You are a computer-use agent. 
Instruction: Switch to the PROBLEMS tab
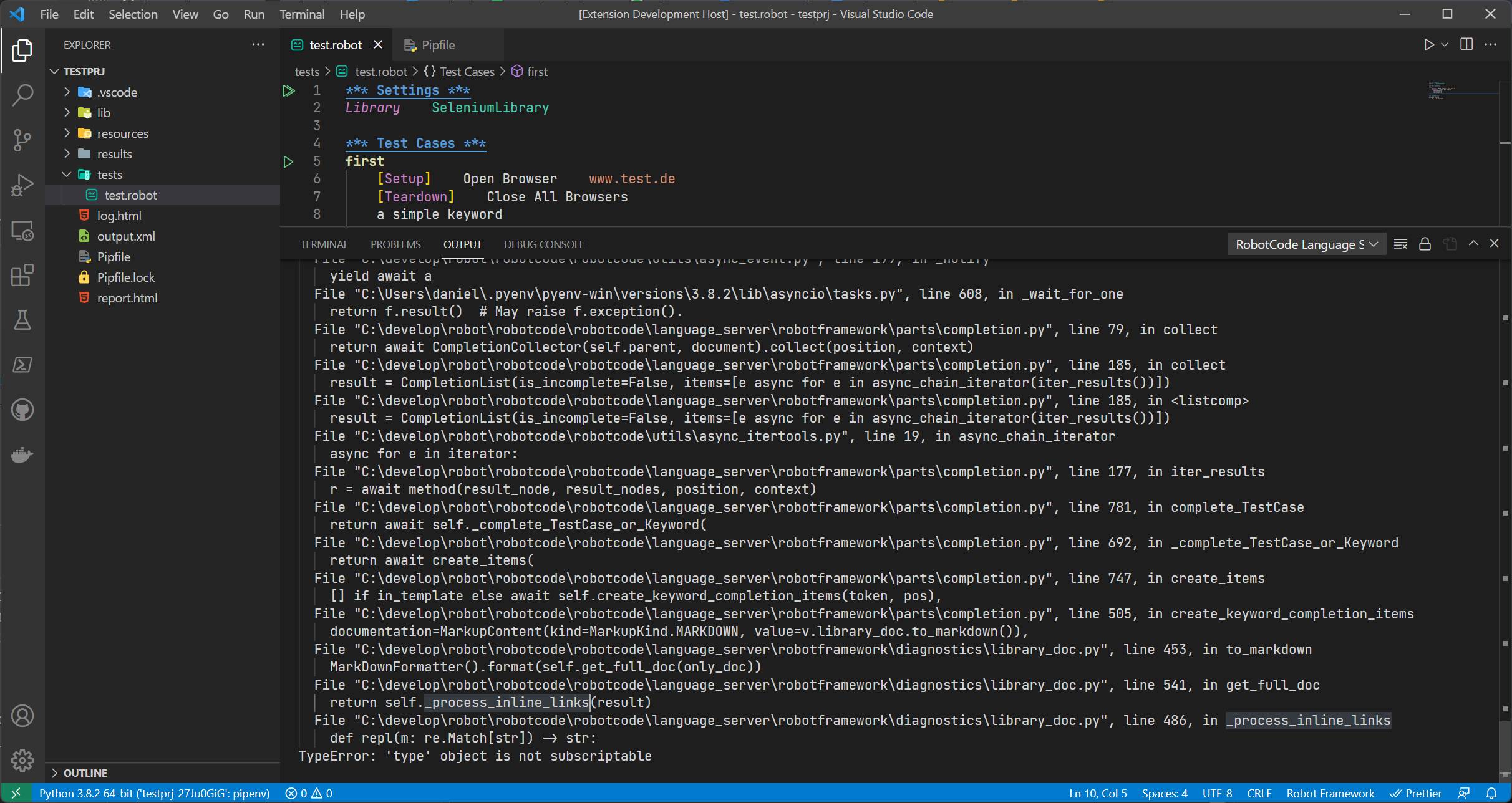click(395, 244)
